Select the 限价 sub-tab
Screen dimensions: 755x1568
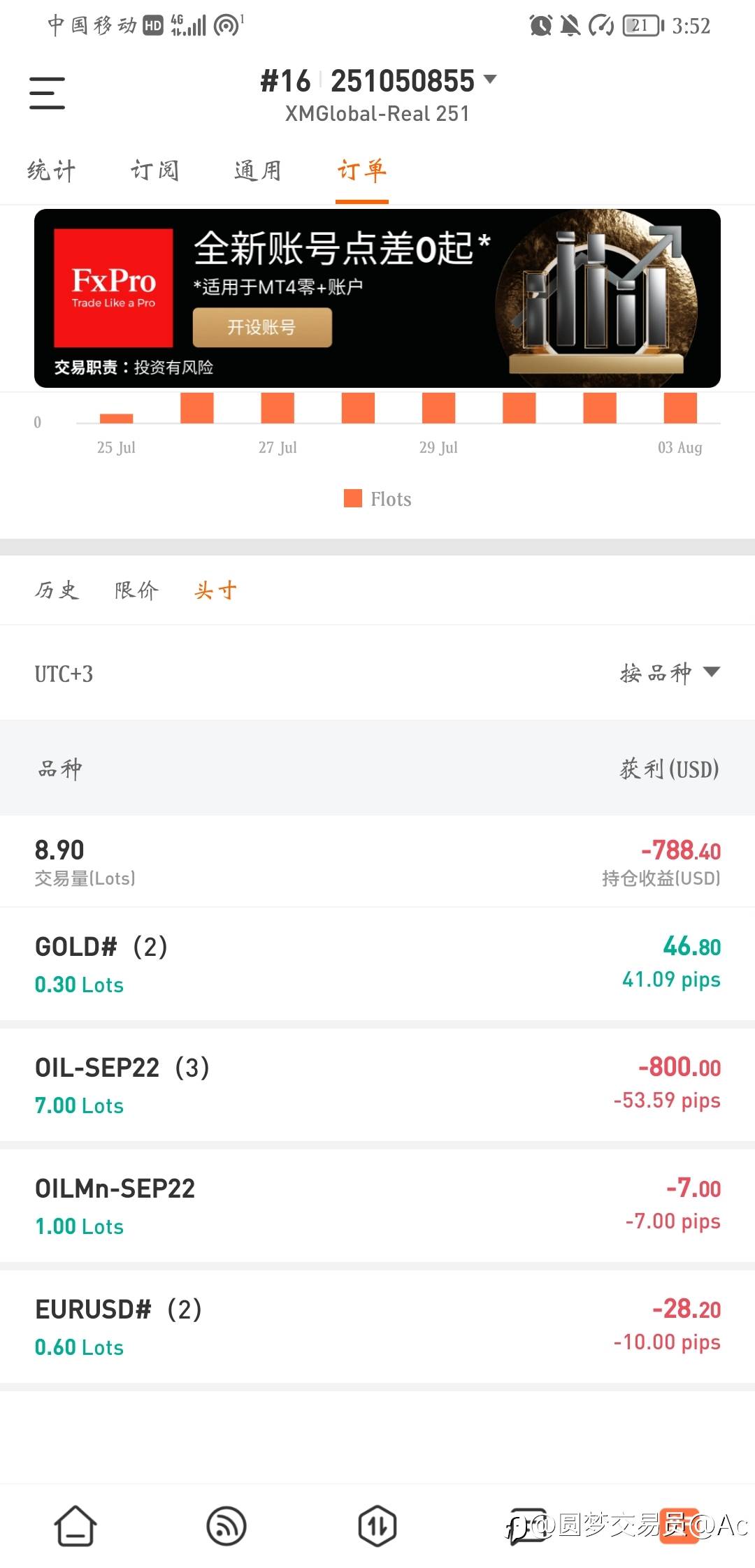(x=136, y=590)
